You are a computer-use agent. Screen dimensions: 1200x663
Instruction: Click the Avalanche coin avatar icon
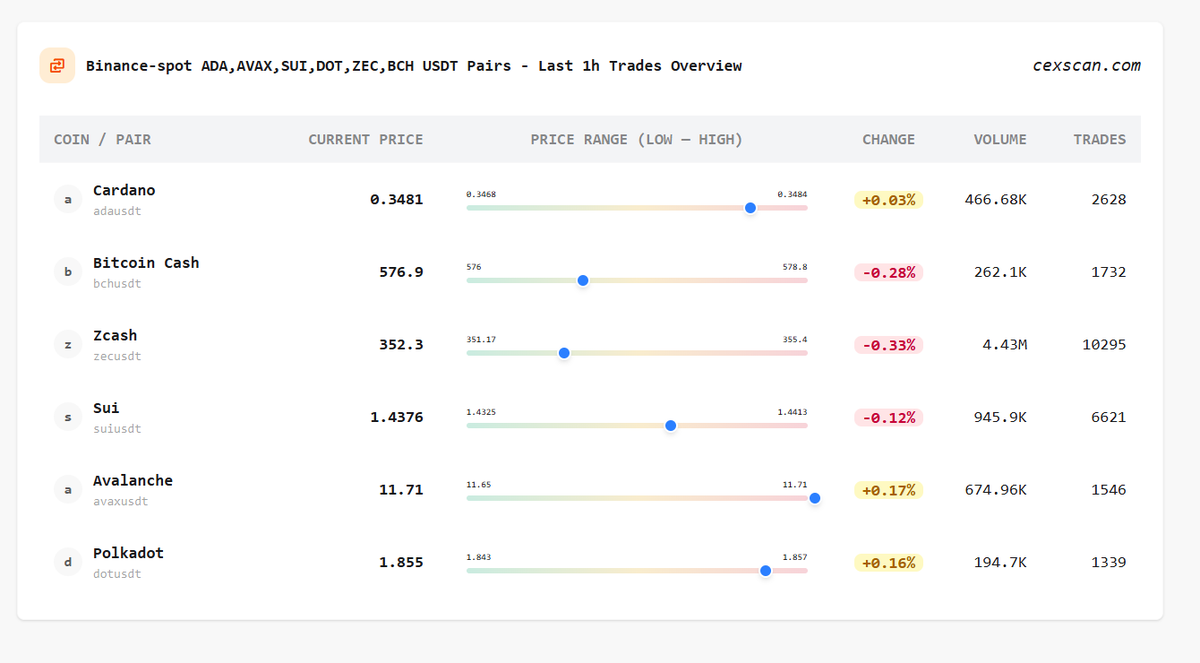pyautogui.click(x=68, y=490)
